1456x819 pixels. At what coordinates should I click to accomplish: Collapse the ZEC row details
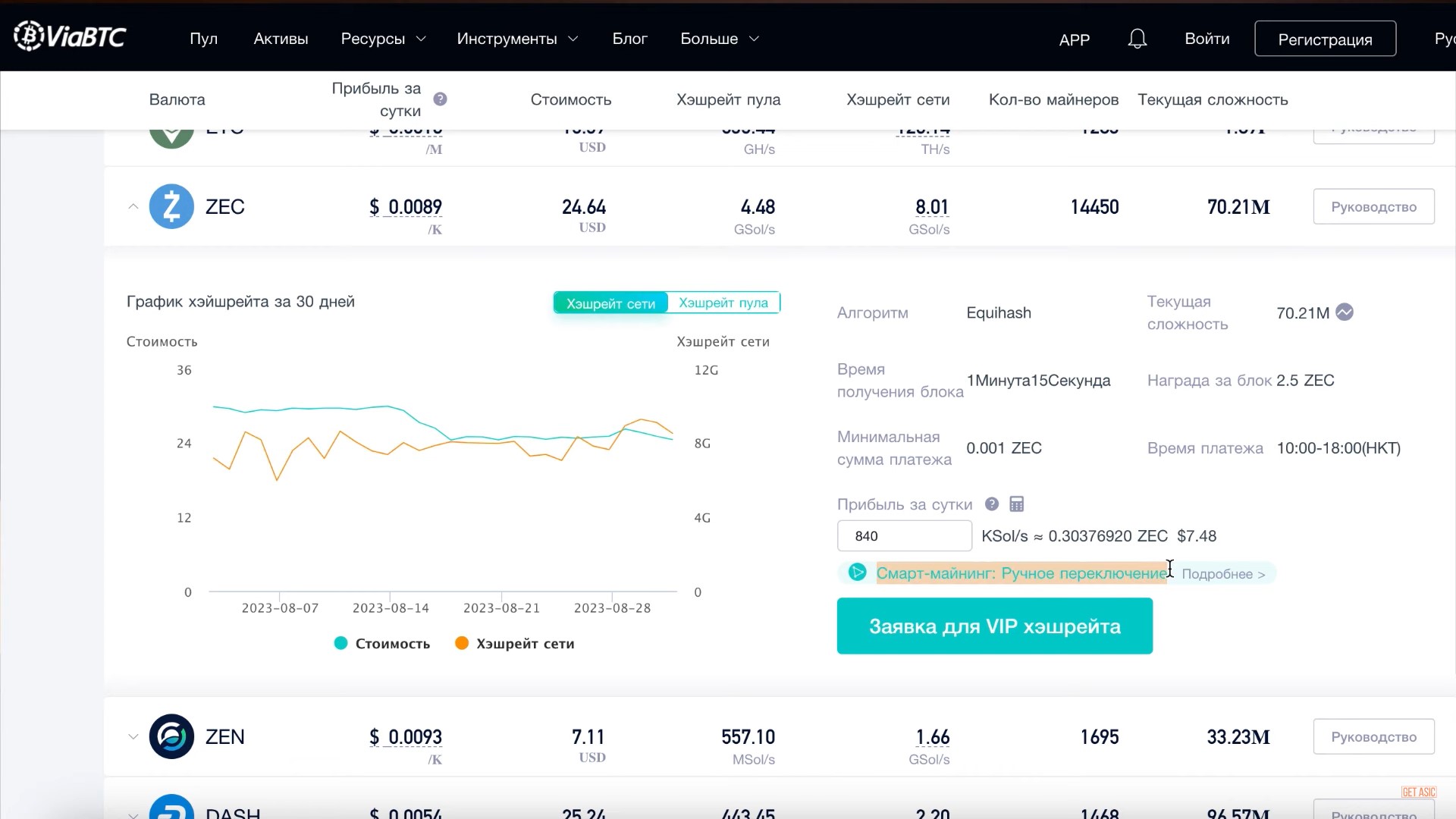pyautogui.click(x=133, y=206)
